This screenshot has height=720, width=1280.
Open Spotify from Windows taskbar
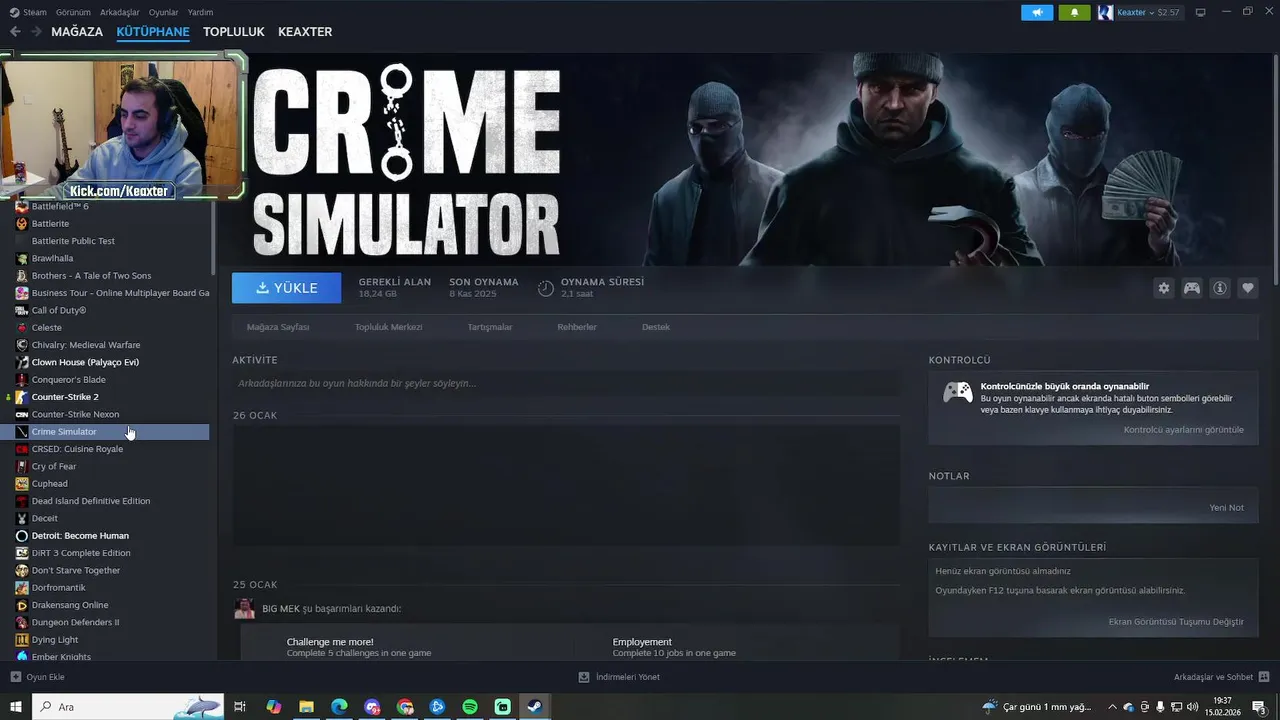(x=470, y=707)
